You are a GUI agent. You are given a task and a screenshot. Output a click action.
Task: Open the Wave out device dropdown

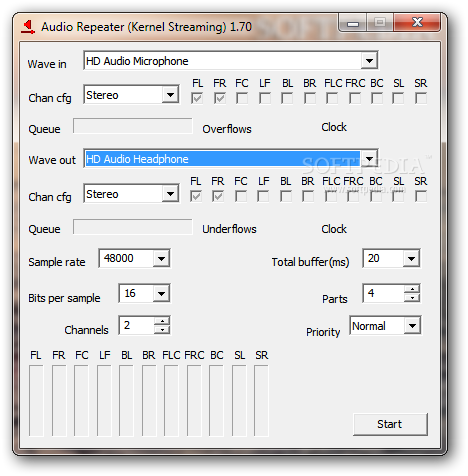(x=369, y=159)
